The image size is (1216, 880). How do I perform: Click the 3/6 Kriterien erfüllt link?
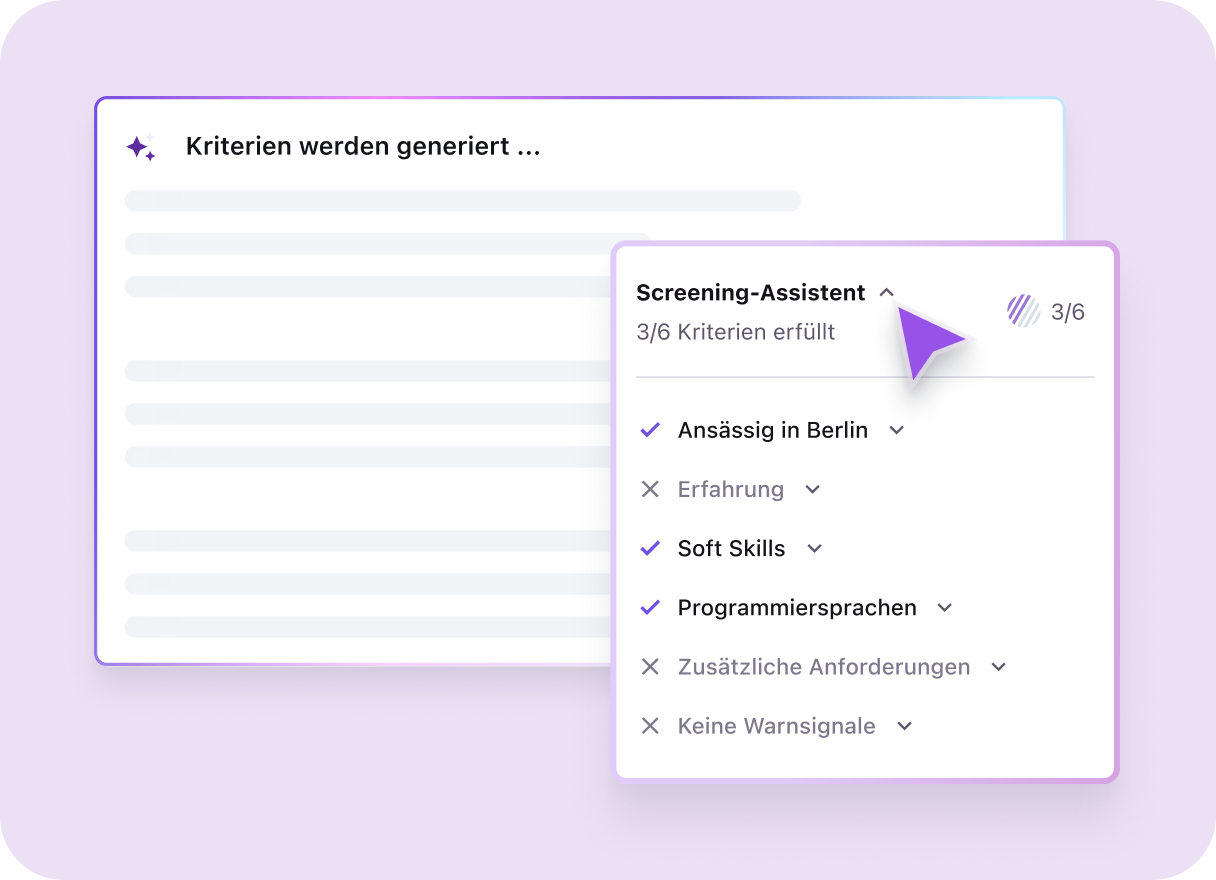(736, 331)
